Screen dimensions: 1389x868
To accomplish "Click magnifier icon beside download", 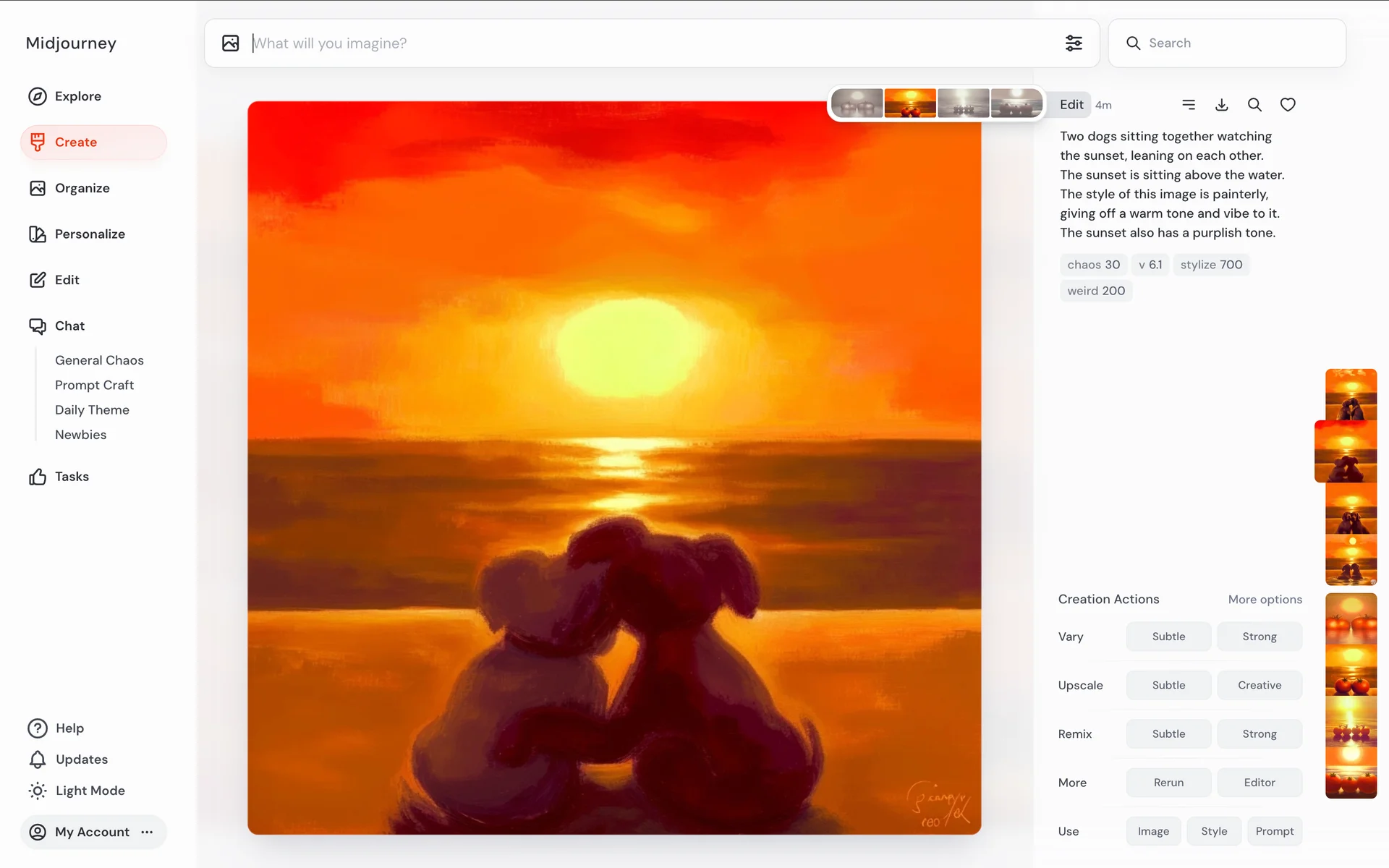I will 1254,105.
